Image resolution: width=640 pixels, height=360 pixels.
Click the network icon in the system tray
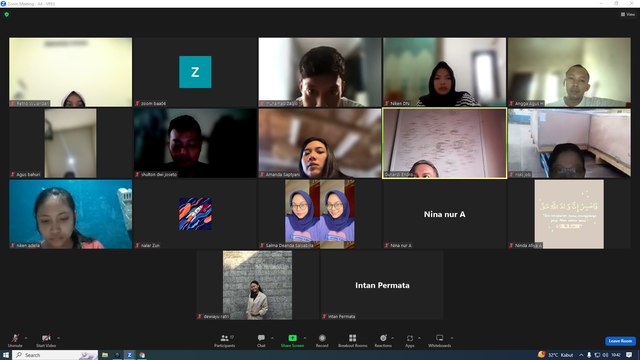(597, 355)
